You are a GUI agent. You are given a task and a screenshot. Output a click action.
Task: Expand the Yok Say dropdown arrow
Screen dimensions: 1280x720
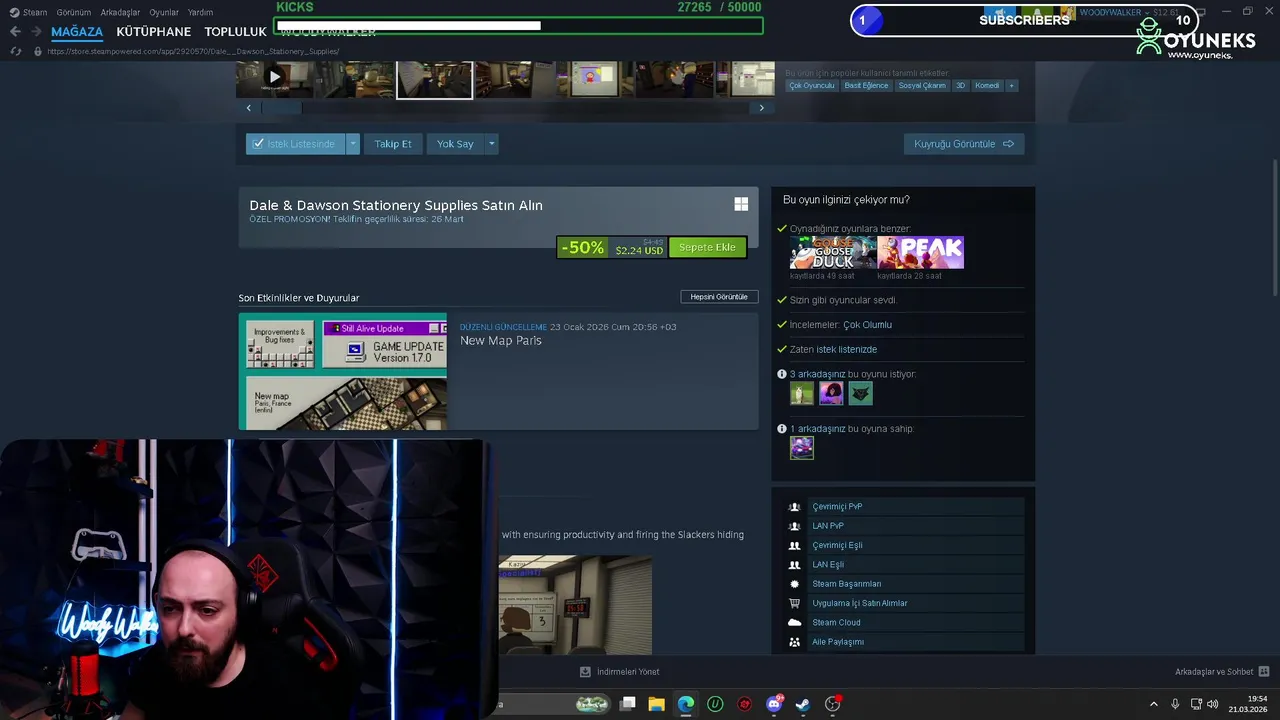click(x=491, y=144)
